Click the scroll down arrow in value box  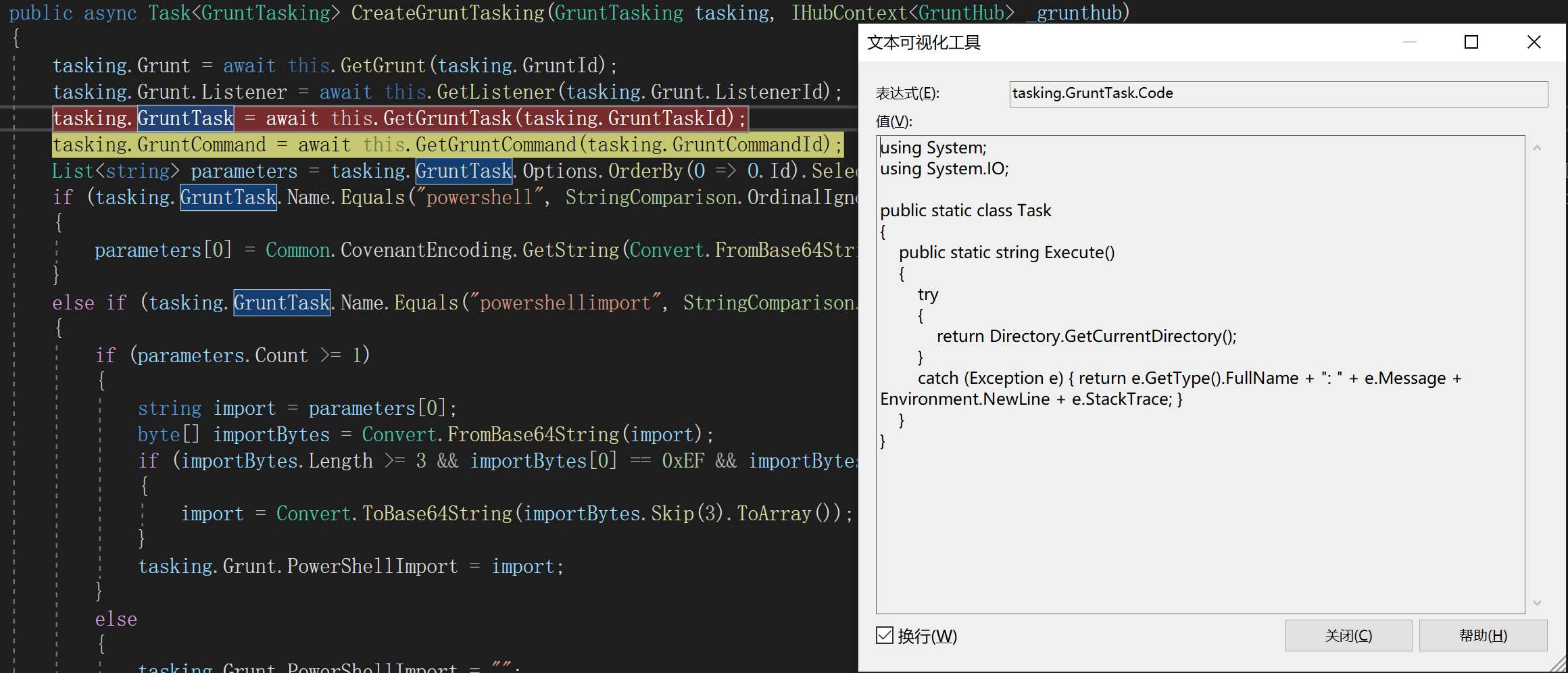pos(1537,602)
